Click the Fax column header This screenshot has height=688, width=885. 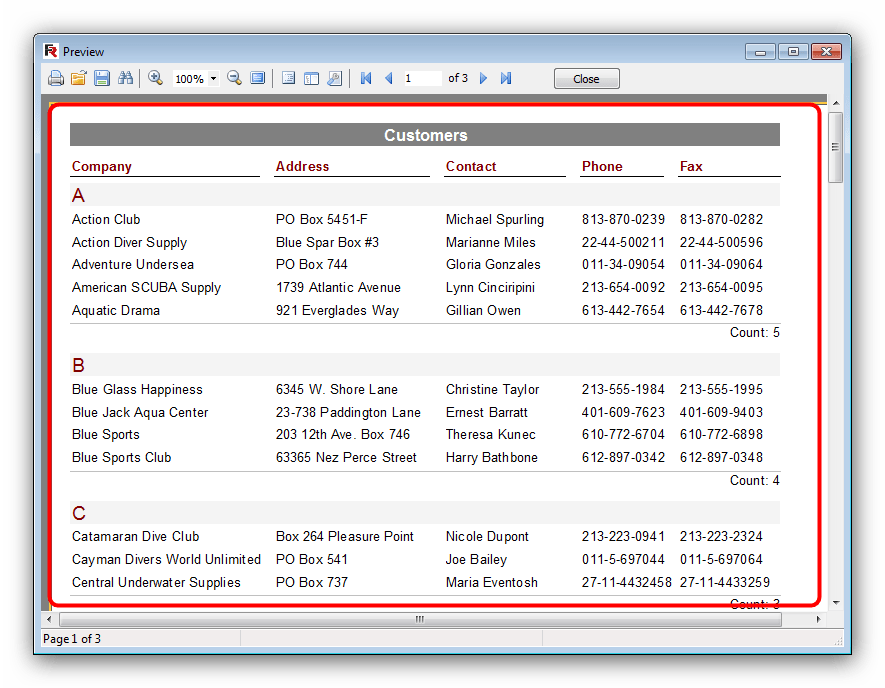pos(691,166)
